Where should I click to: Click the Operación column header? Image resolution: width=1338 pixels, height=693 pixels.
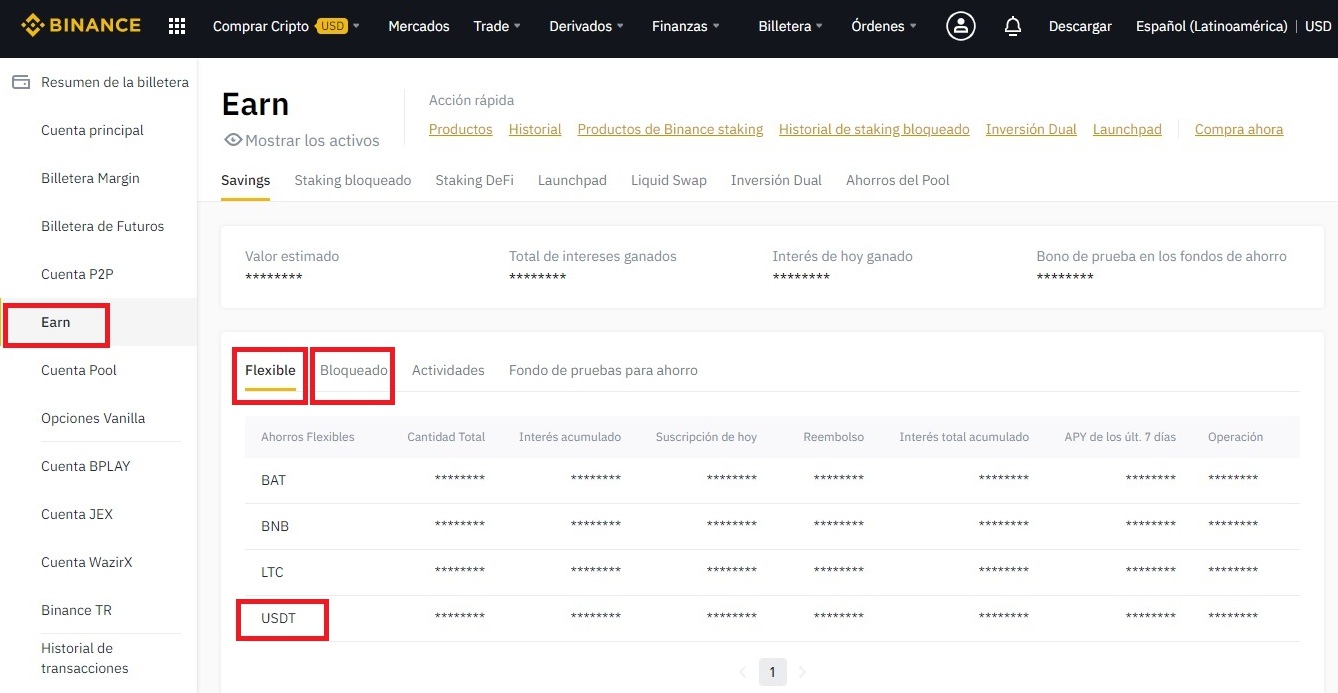(1235, 437)
